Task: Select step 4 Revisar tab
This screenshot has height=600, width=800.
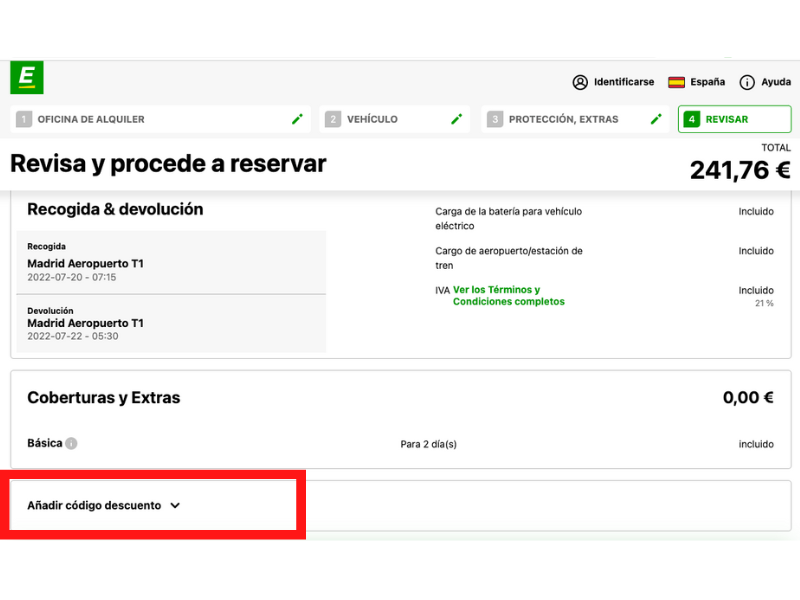Action: click(x=734, y=119)
